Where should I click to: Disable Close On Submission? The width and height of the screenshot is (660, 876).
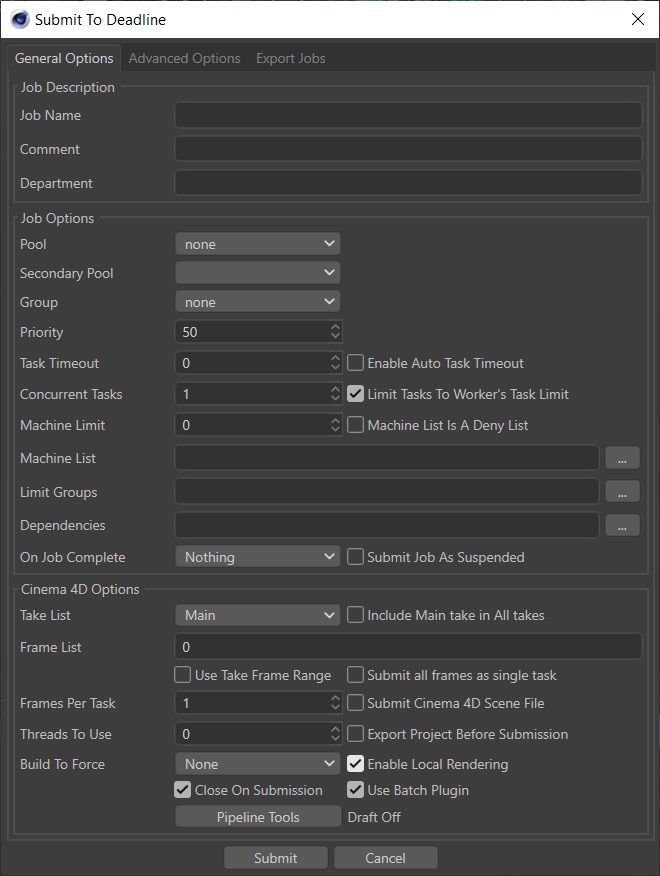(182, 789)
